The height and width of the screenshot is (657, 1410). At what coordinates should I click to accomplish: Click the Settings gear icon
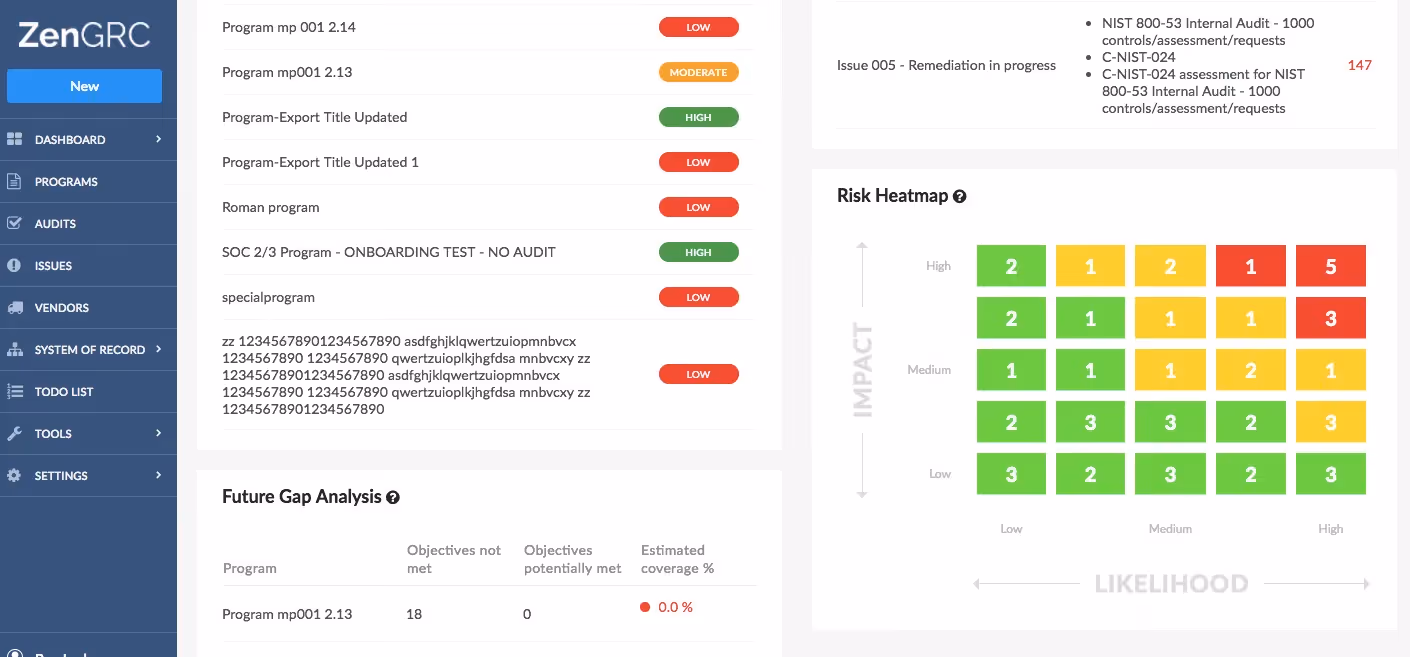(14, 476)
